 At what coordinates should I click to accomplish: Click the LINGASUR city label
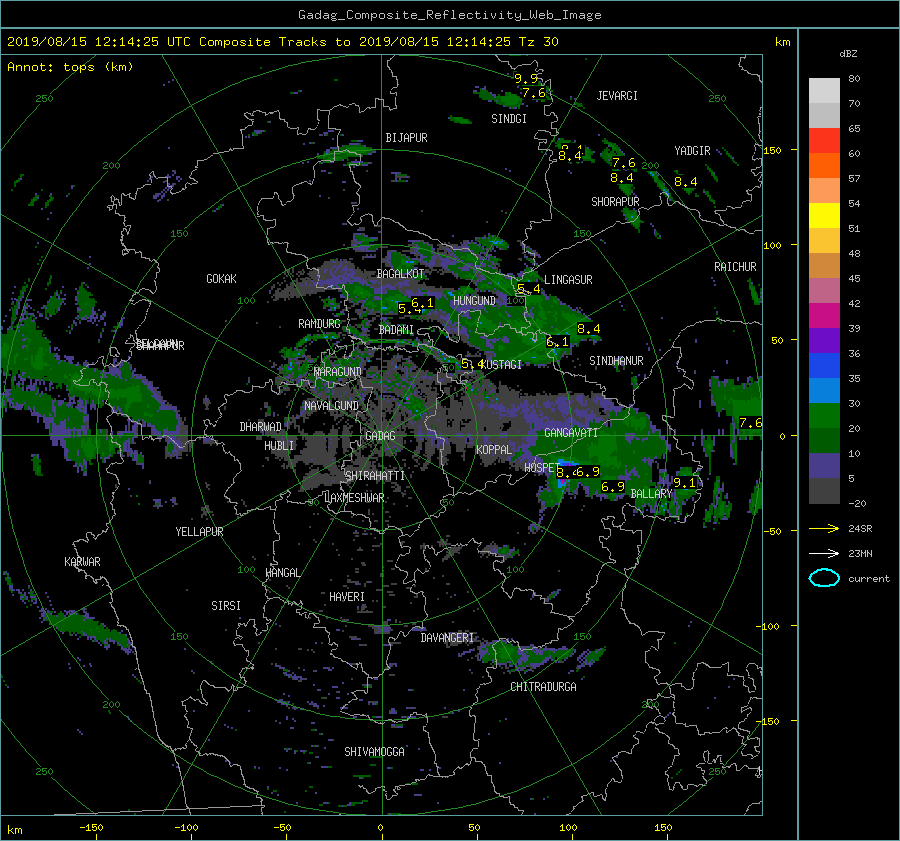pos(568,280)
